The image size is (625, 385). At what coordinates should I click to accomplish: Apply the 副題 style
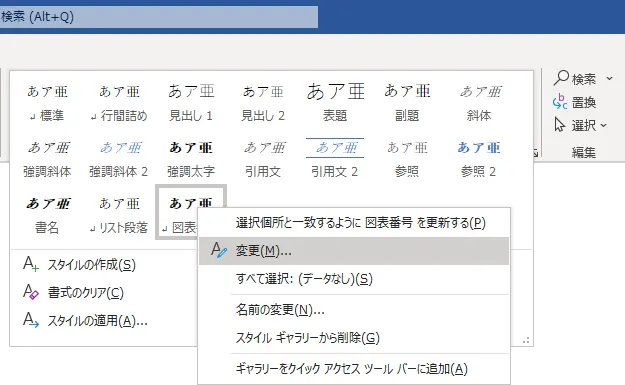point(407,102)
